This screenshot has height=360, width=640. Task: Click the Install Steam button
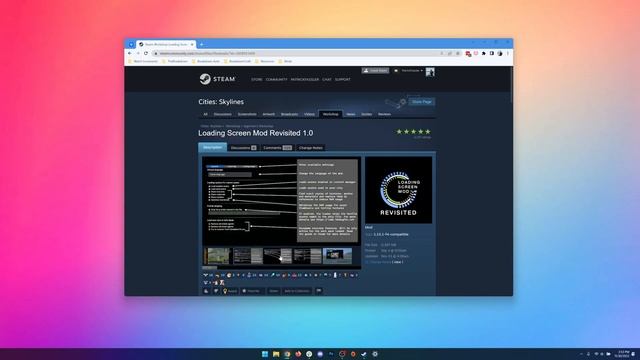click(x=375, y=71)
